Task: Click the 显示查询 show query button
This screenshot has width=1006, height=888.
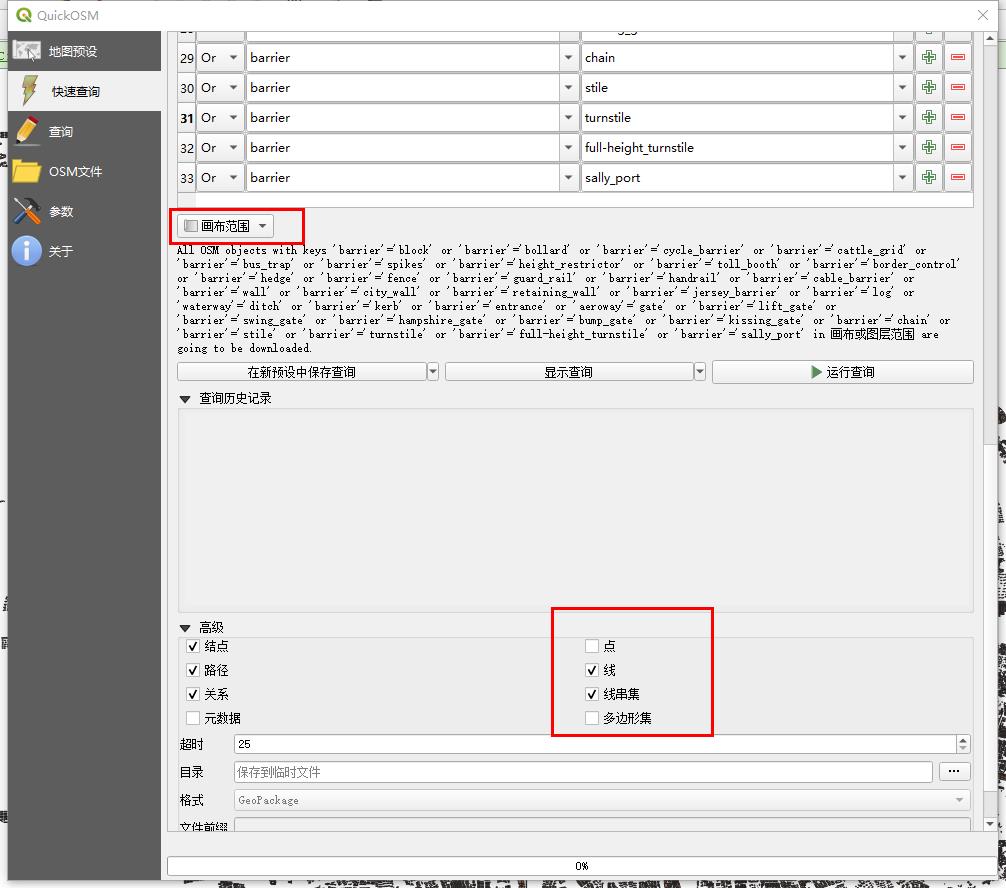Action: (x=569, y=372)
